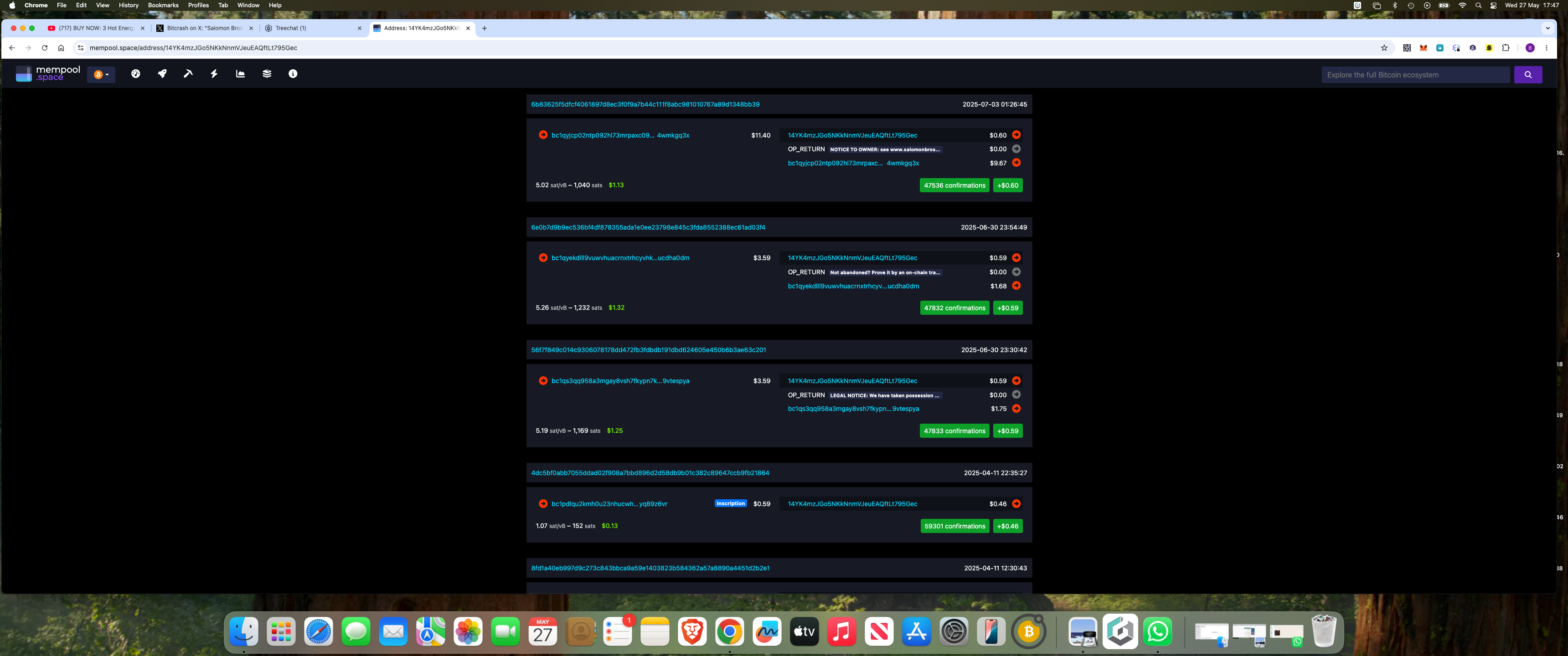Image resolution: width=1568 pixels, height=656 pixels.
Task: Reload the current page
Action: coord(44,47)
